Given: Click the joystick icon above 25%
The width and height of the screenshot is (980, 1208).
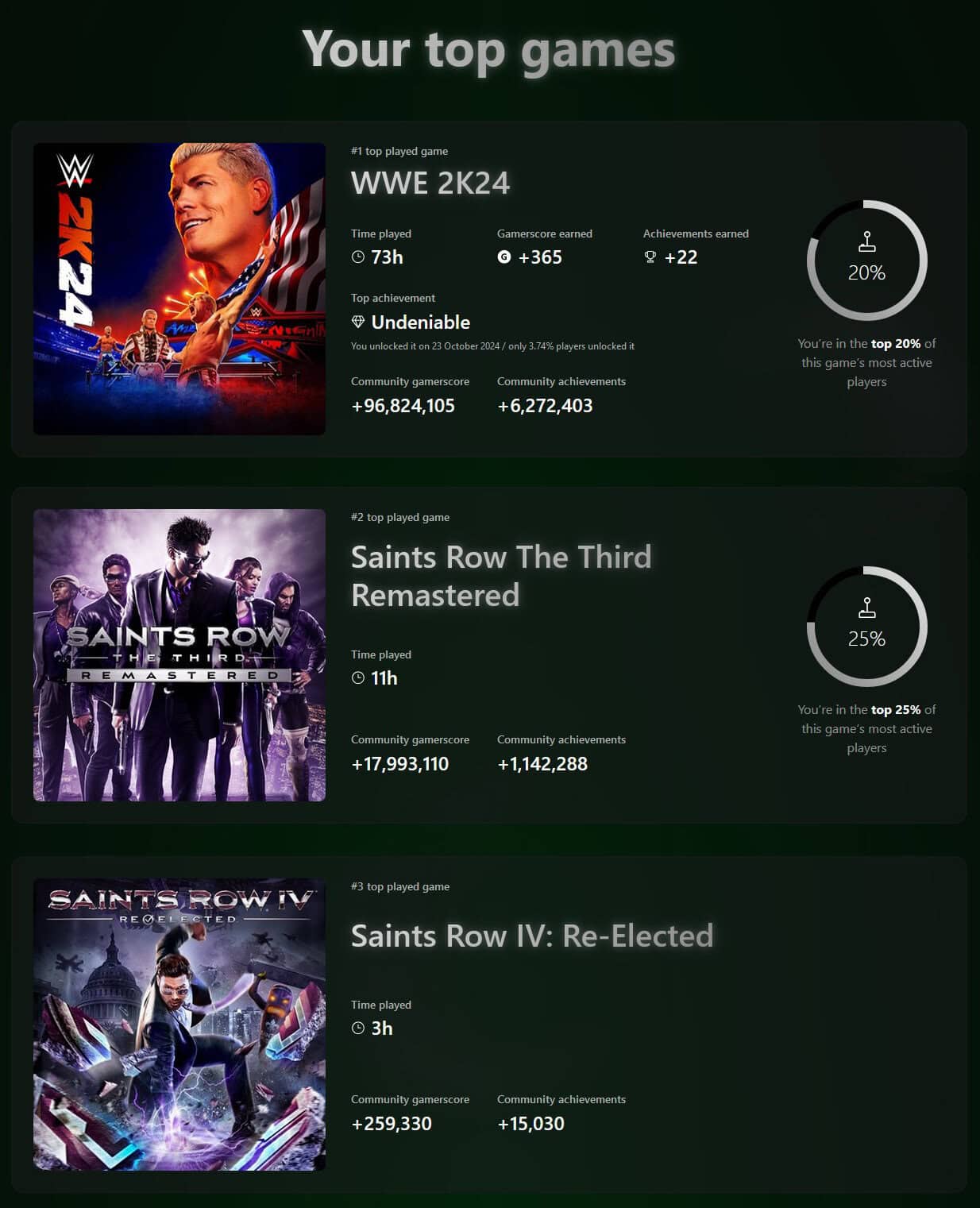Looking at the screenshot, I should coord(867,608).
